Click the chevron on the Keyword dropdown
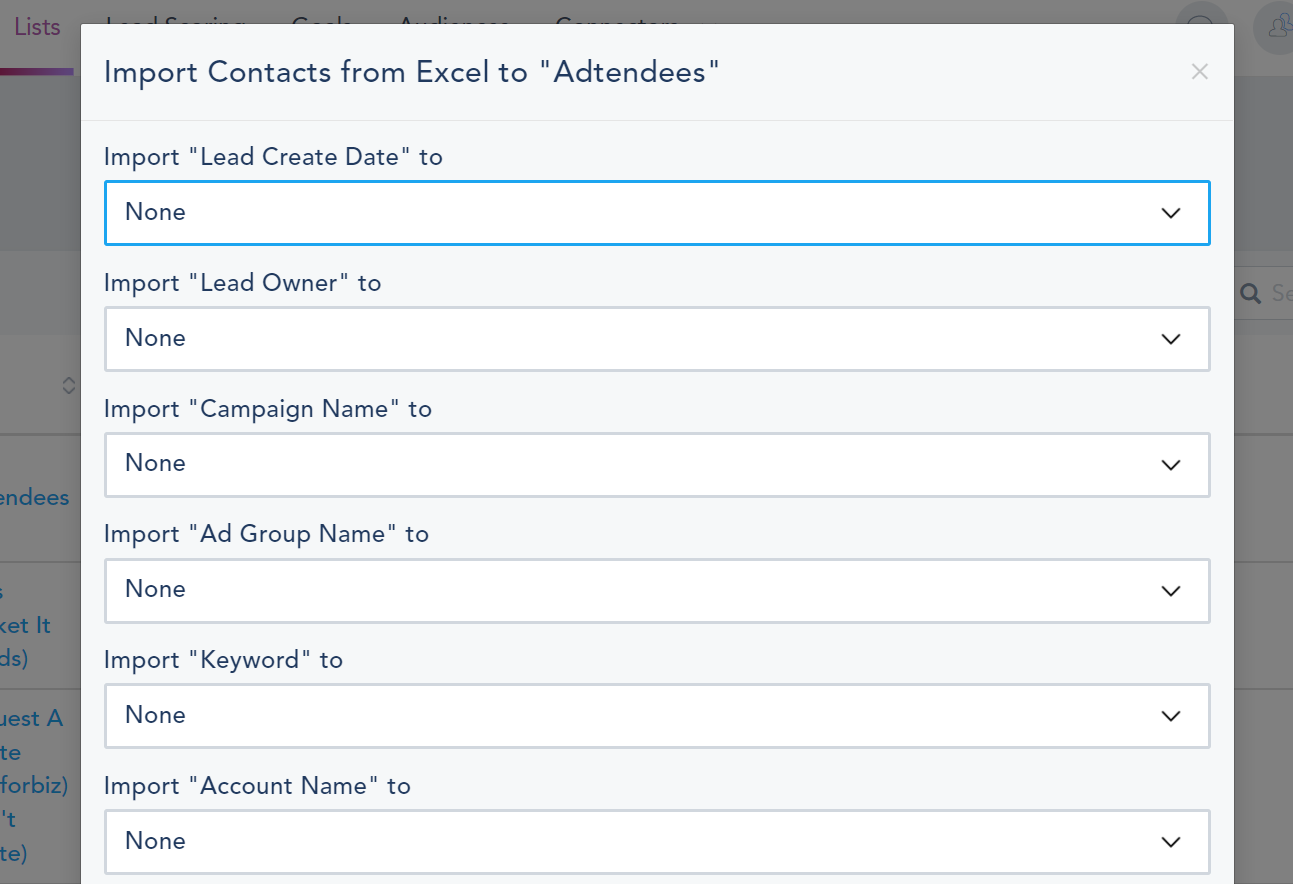The width and height of the screenshot is (1293, 884). 1170,716
